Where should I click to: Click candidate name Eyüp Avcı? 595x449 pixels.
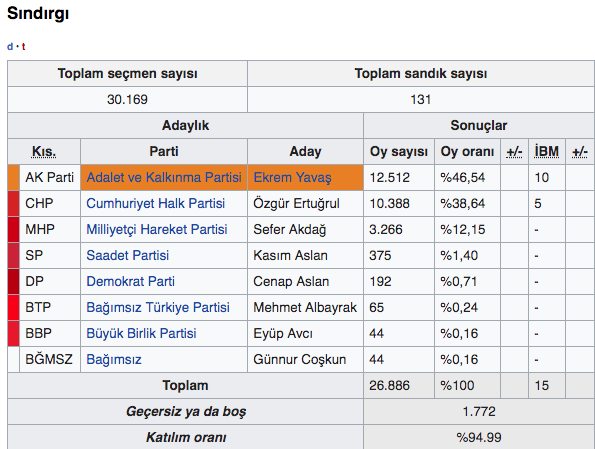(283, 333)
